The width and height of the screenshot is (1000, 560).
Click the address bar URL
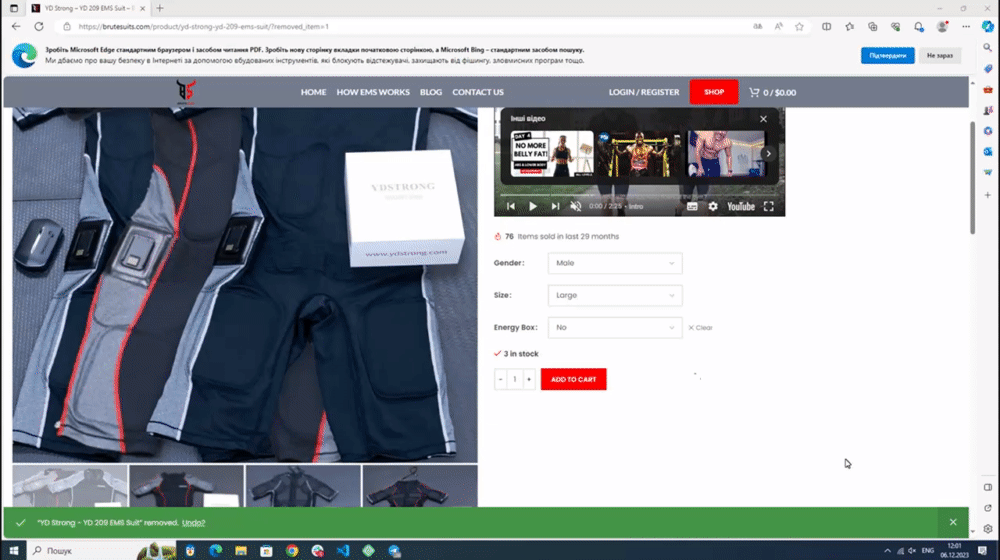pyautogui.click(x=204, y=27)
